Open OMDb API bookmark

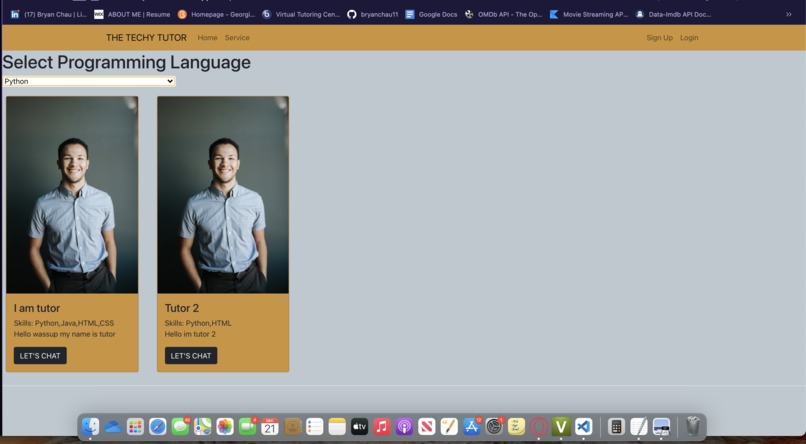tap(504, 14)
